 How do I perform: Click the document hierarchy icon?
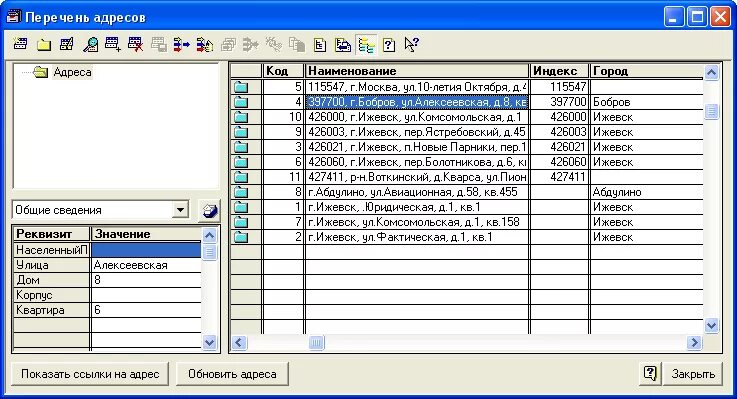[320, 45]
